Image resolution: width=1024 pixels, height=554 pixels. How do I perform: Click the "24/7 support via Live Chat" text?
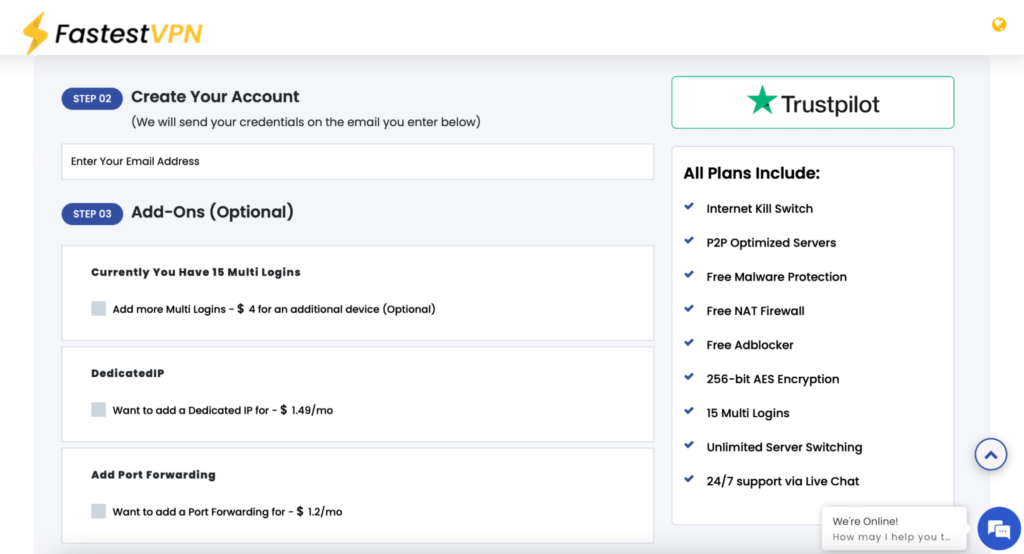[782, 481]
